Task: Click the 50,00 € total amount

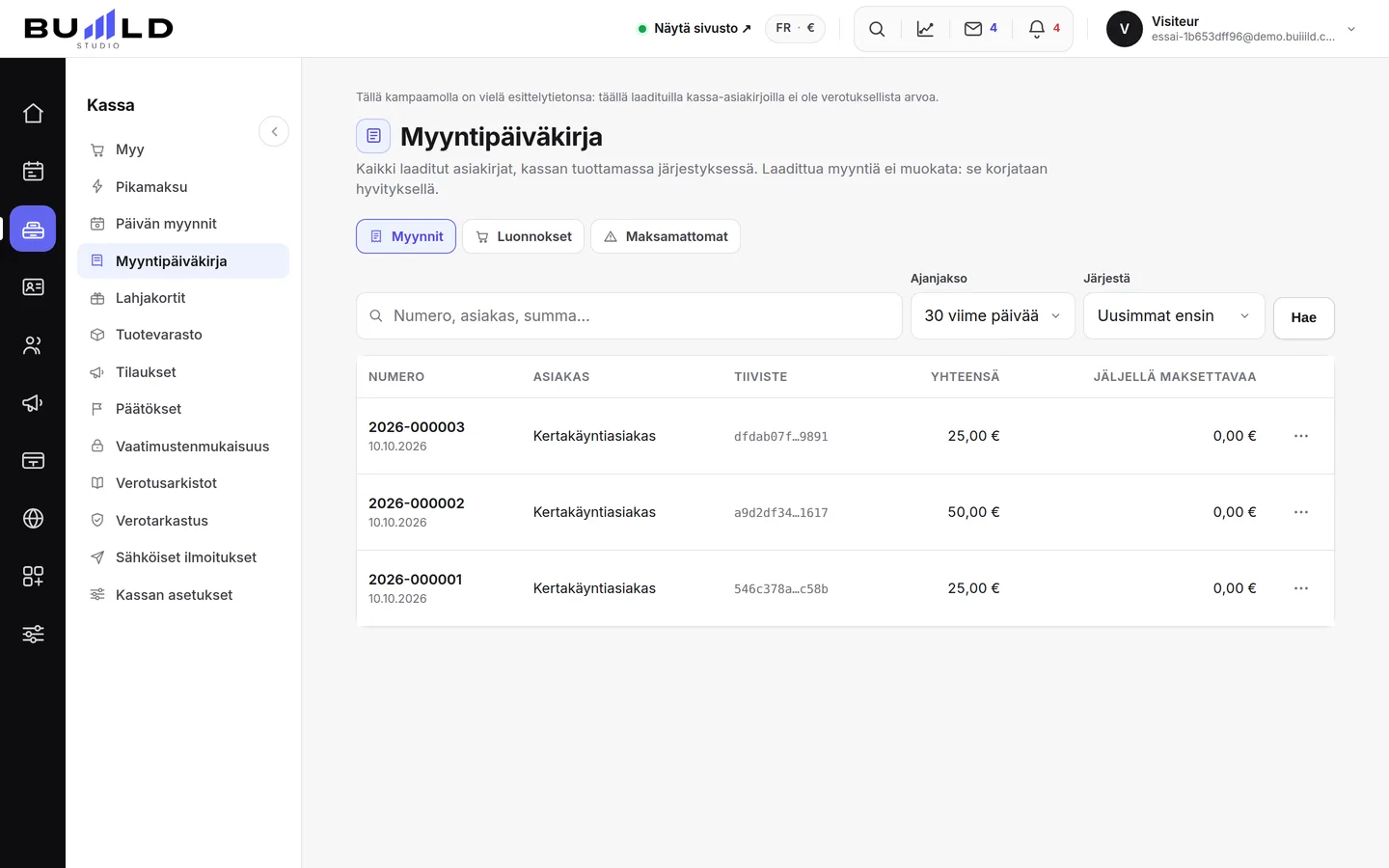Action: 973,512
